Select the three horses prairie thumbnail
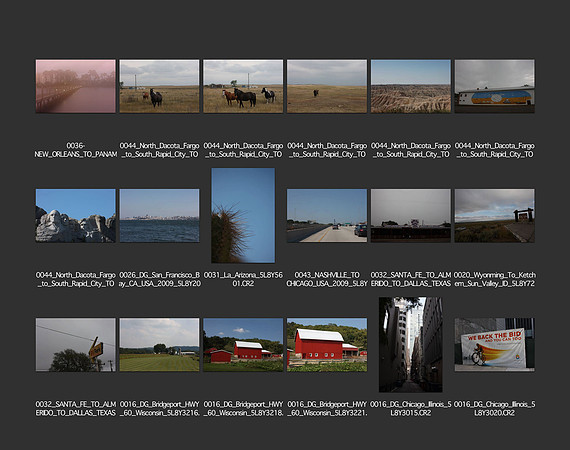 (x=243, y=86)
